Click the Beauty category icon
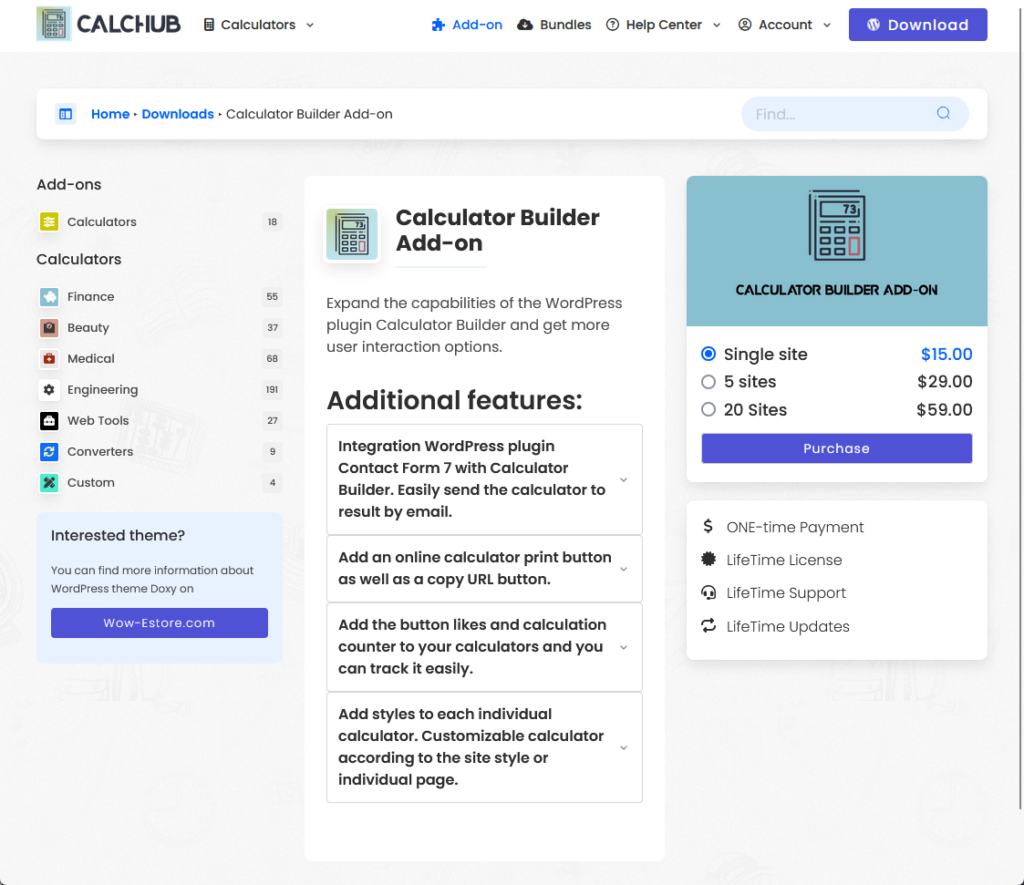 tap(49, 328)
